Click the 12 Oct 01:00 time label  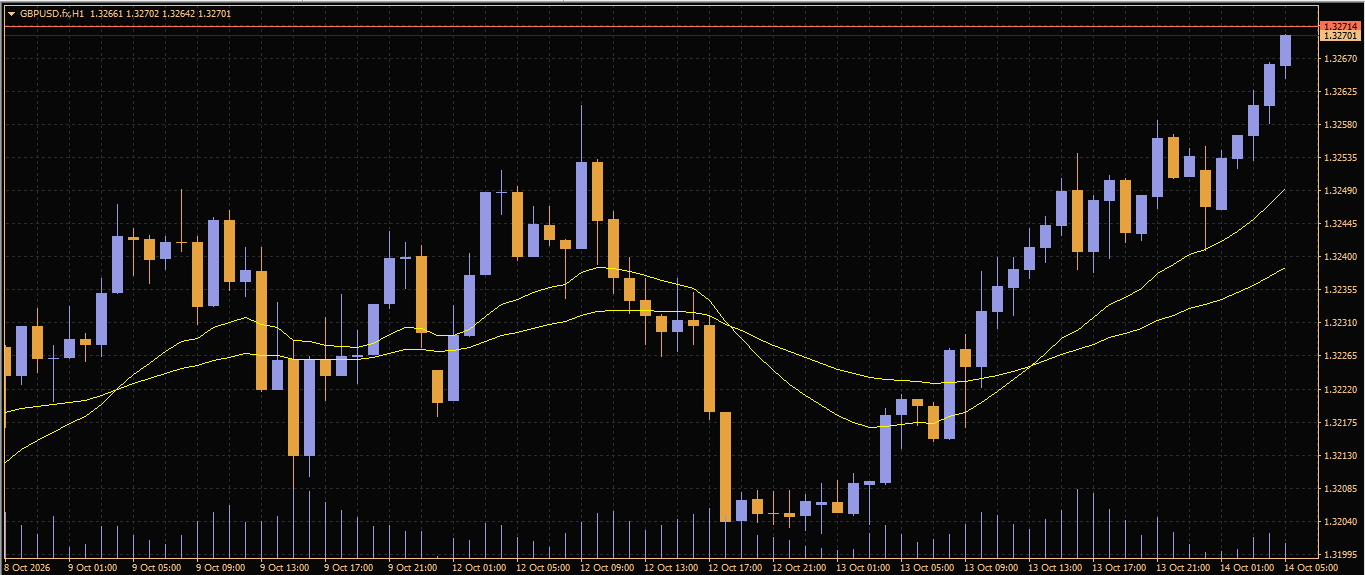coord(478,568)
